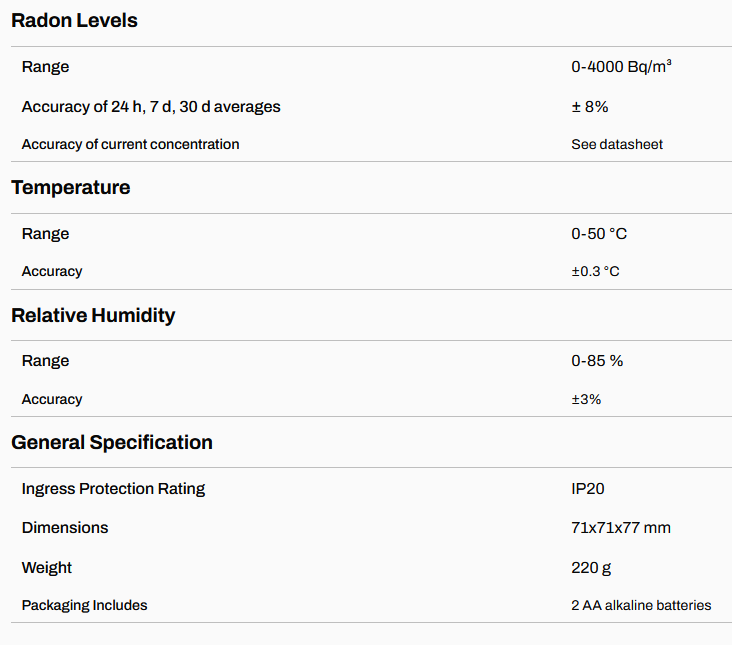Click the Ingress Protection Rating label
The width and height of the screenshot is (732, 645).
[113, 489]
